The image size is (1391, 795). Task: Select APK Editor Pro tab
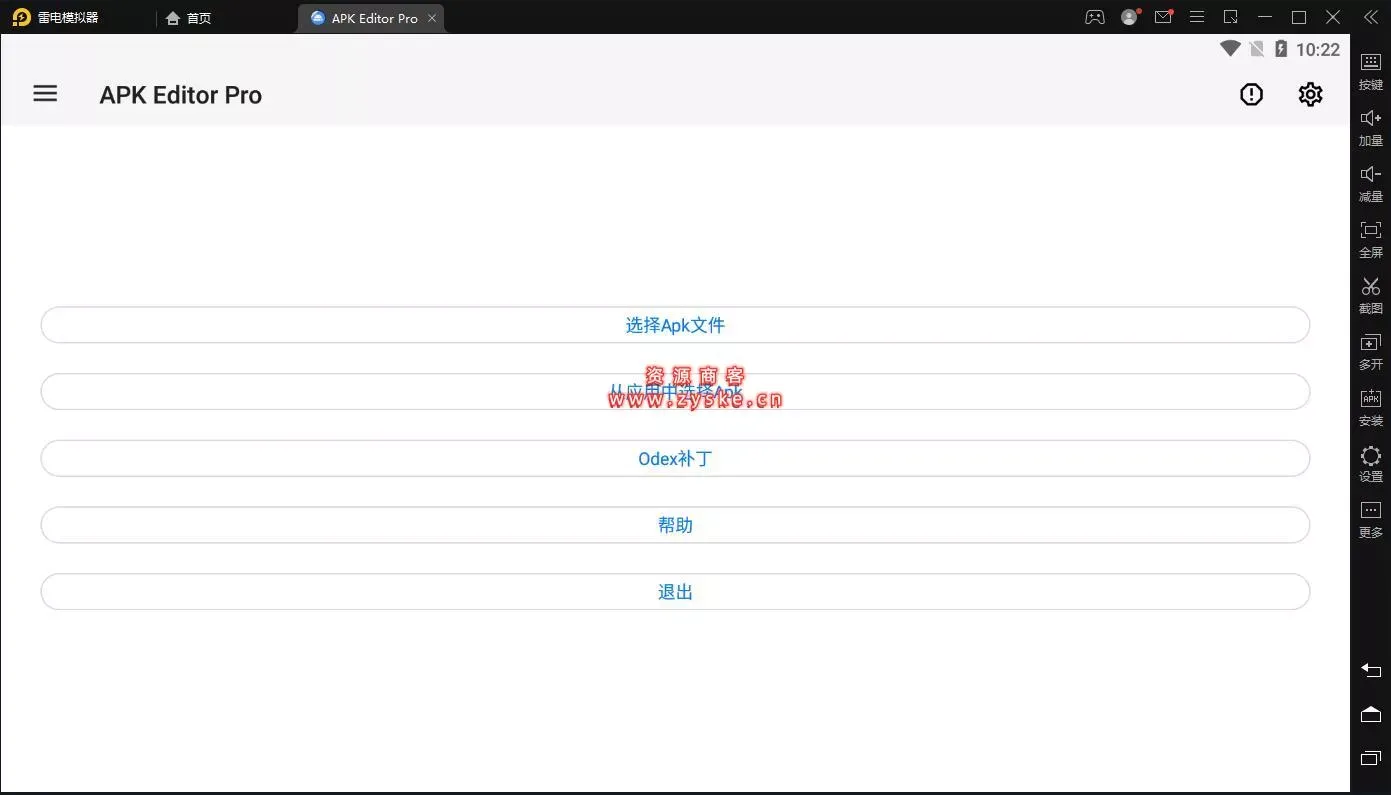click(371, 18)
